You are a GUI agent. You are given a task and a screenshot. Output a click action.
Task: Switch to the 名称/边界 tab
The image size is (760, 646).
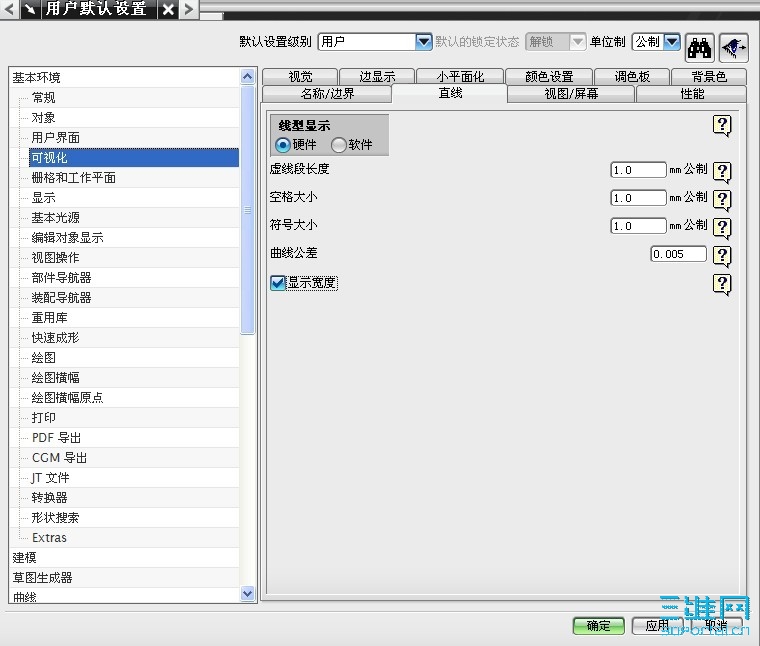point(327,94)
